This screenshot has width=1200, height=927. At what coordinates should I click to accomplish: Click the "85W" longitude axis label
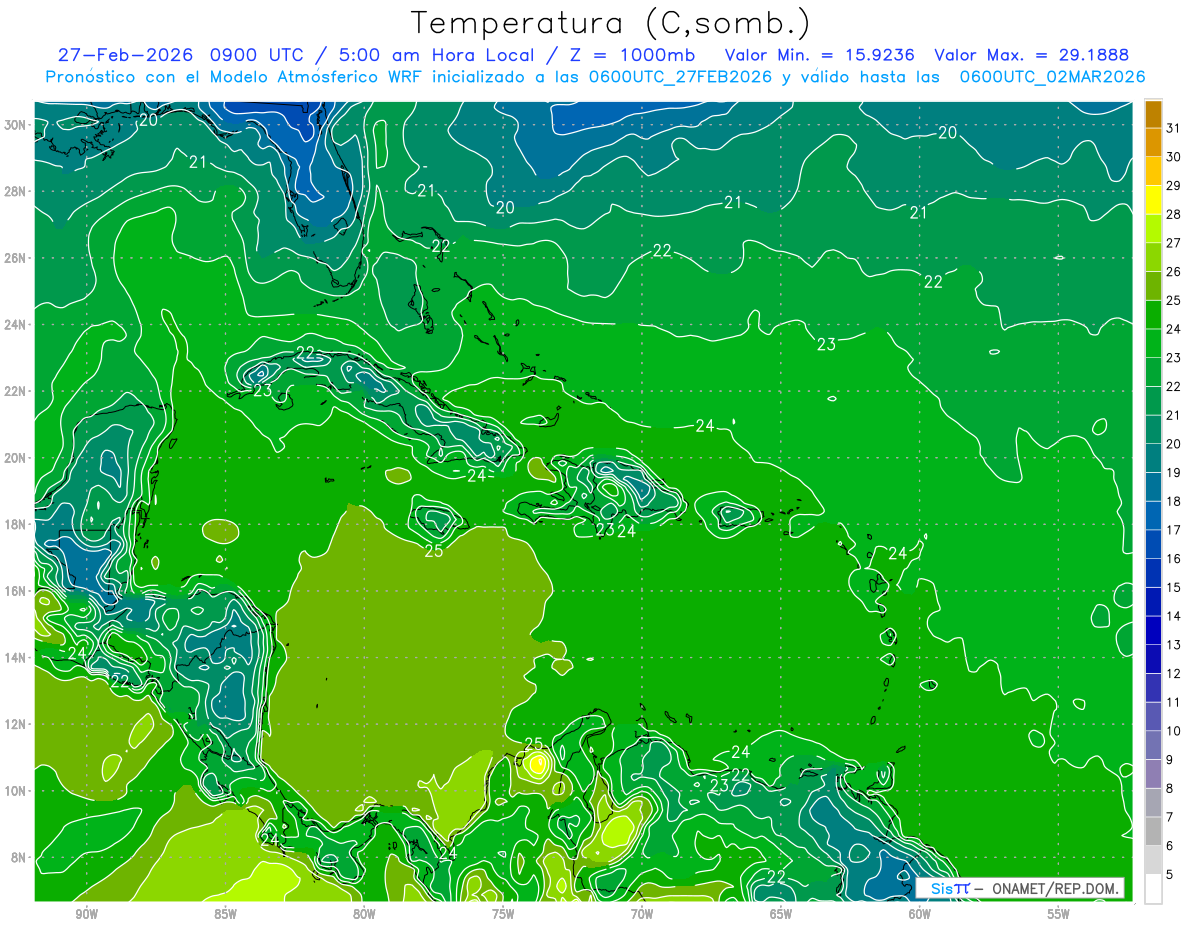(225, 915)
